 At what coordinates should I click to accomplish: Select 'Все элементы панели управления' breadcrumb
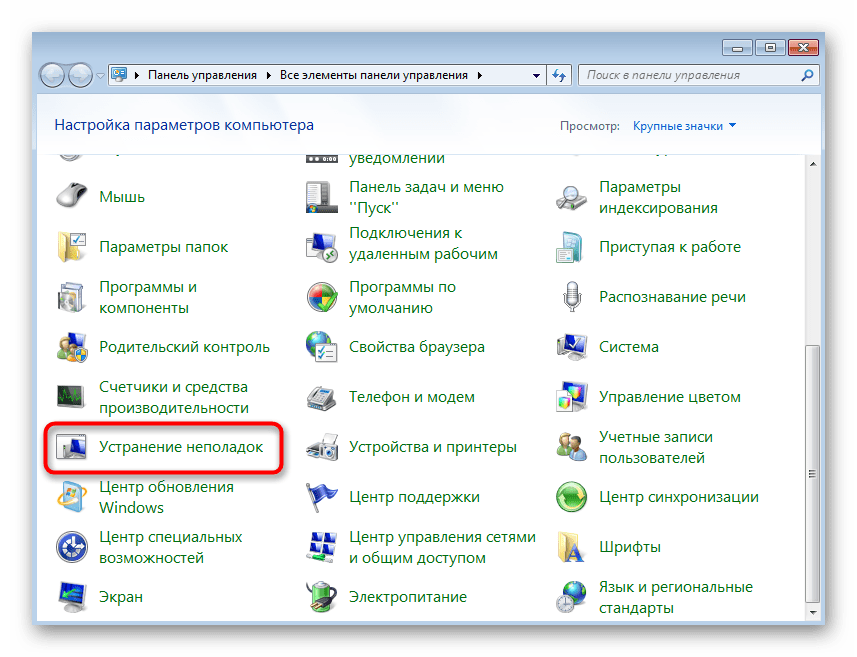click(374, 75)
